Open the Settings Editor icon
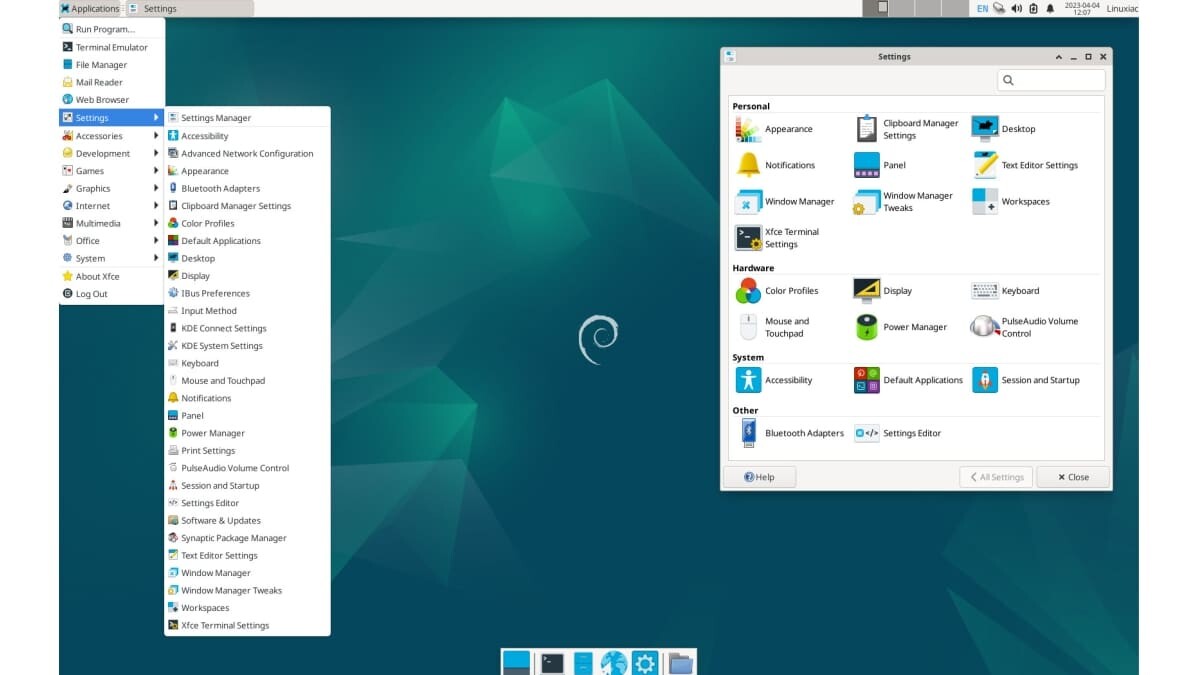Viewport: 1200px width, 675px height. (x=866, y=433)
